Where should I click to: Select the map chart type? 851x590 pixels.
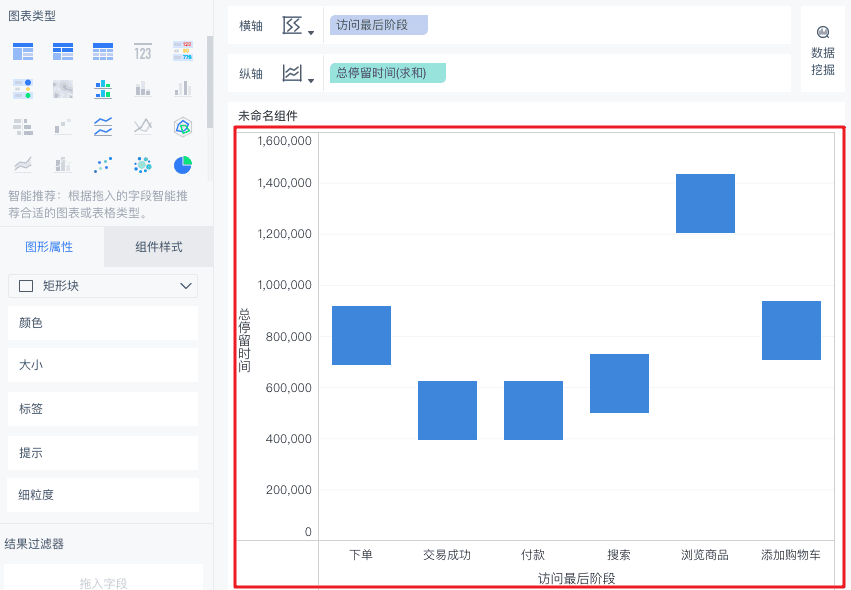[x=63, y=89]
